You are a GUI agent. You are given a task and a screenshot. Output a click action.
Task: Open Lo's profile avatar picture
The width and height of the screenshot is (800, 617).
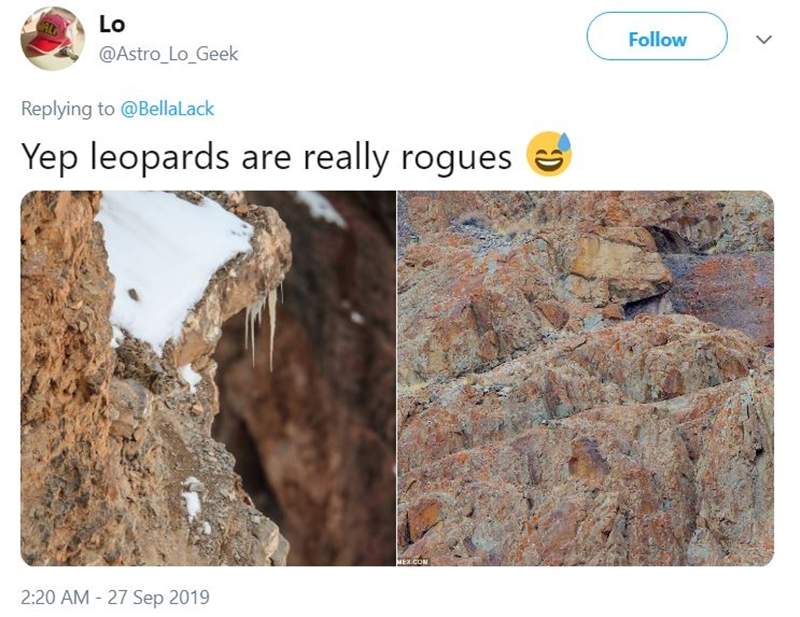pyautogui.click(x=52, y=39)
